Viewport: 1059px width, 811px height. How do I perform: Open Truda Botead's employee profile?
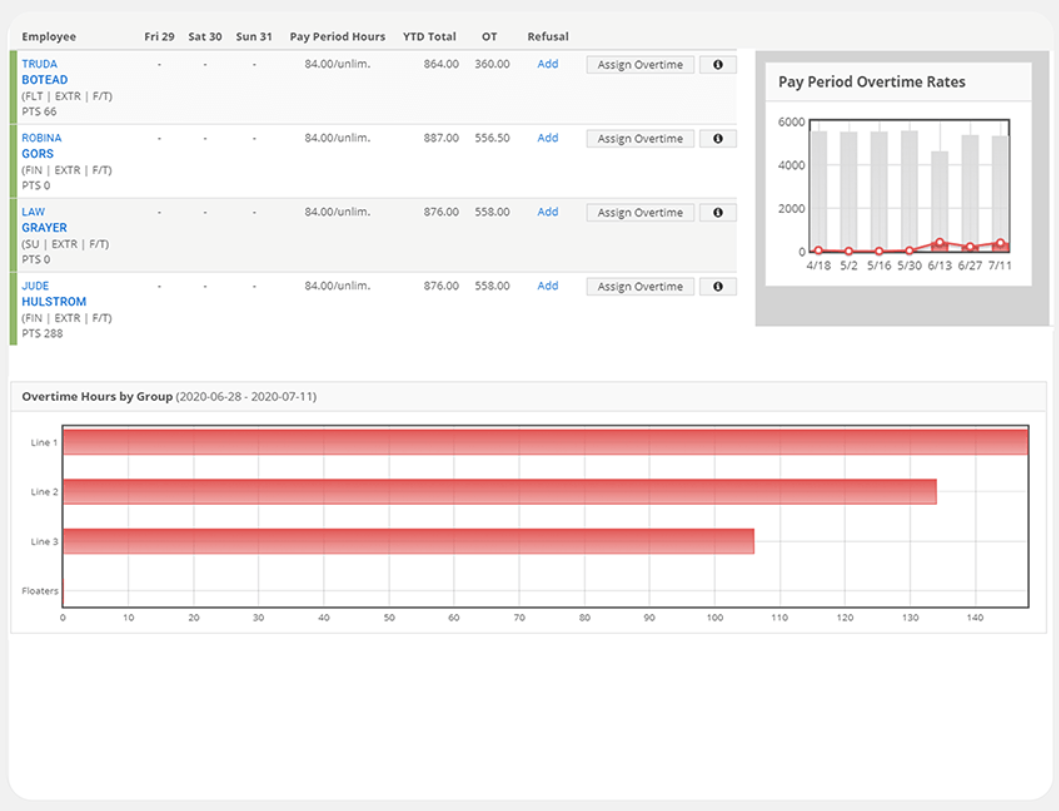[44, 71]
